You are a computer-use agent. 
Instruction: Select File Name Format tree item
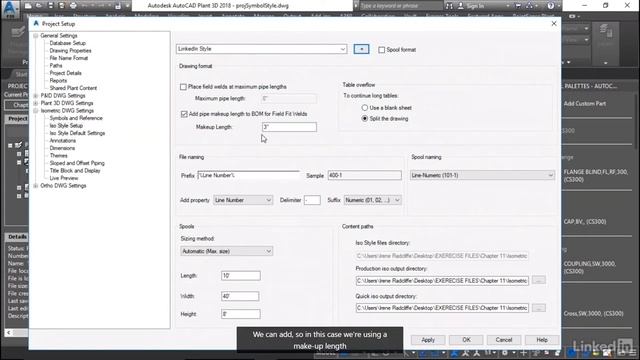click(69, 58)
